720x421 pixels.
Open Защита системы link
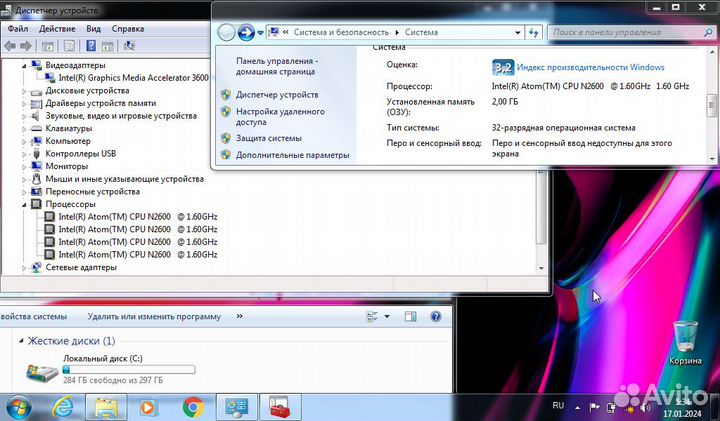point(269,138)
